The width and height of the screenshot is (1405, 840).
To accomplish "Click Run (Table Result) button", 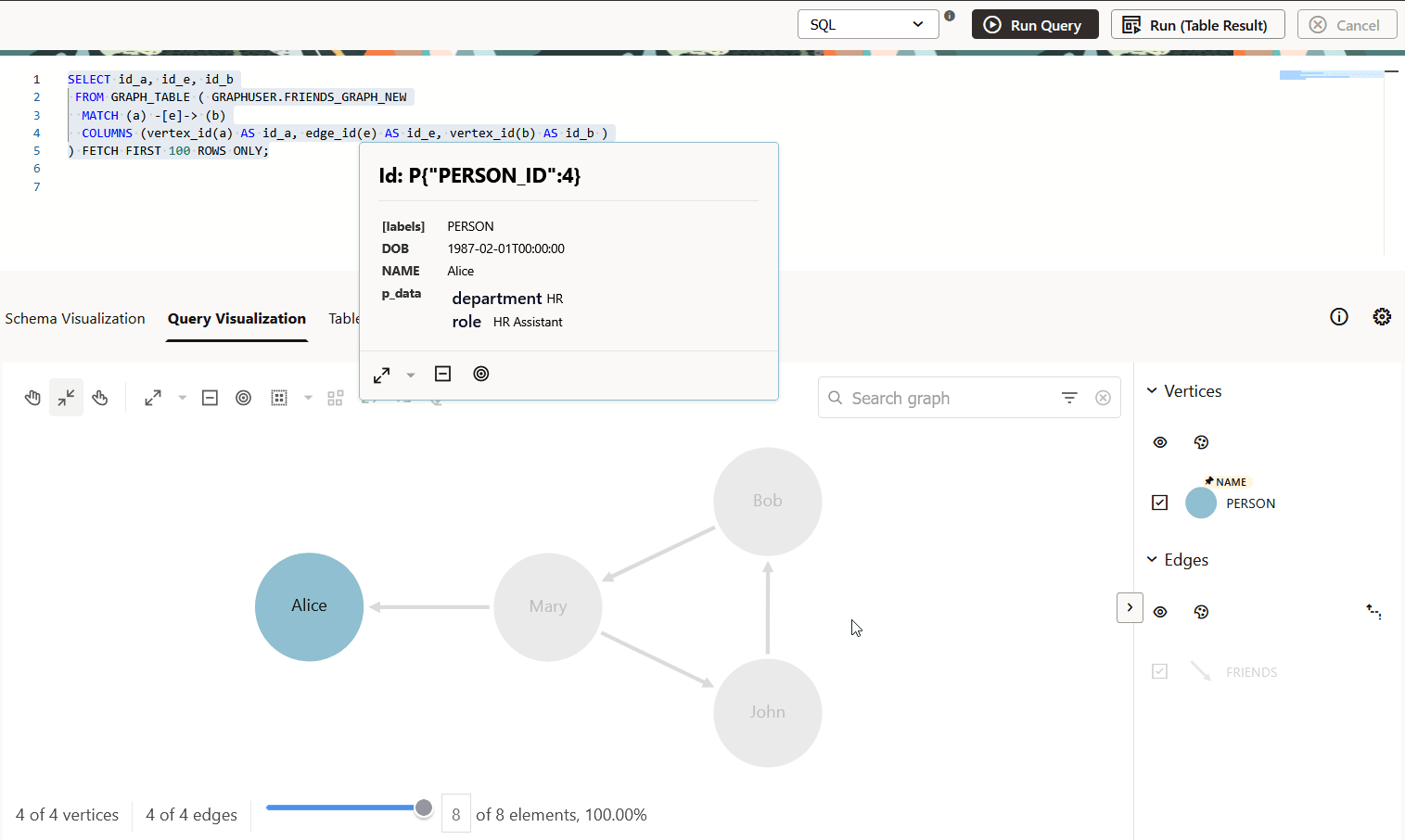I will tap(1197, 25).
